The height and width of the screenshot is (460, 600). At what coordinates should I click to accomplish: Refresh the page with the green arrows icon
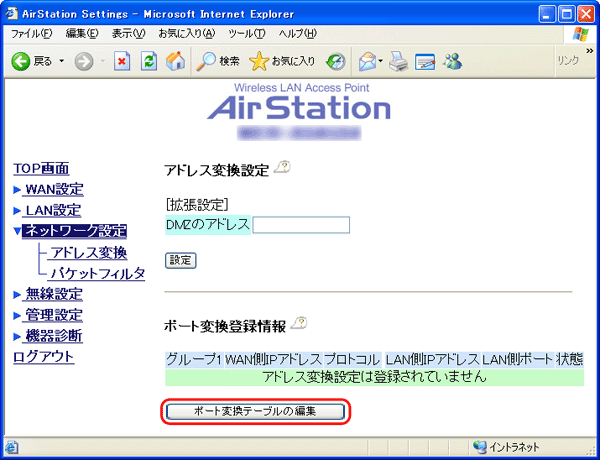tap(149, 61)
